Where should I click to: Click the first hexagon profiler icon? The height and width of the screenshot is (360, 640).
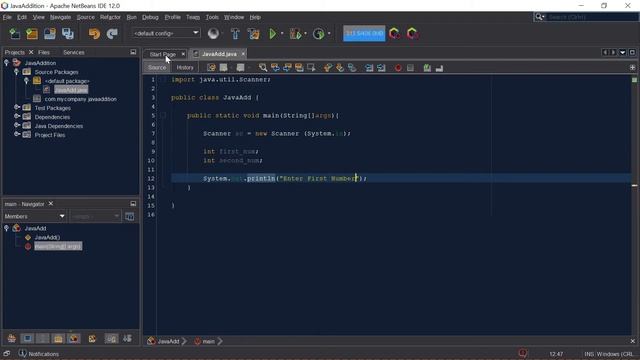coord(394,33)
